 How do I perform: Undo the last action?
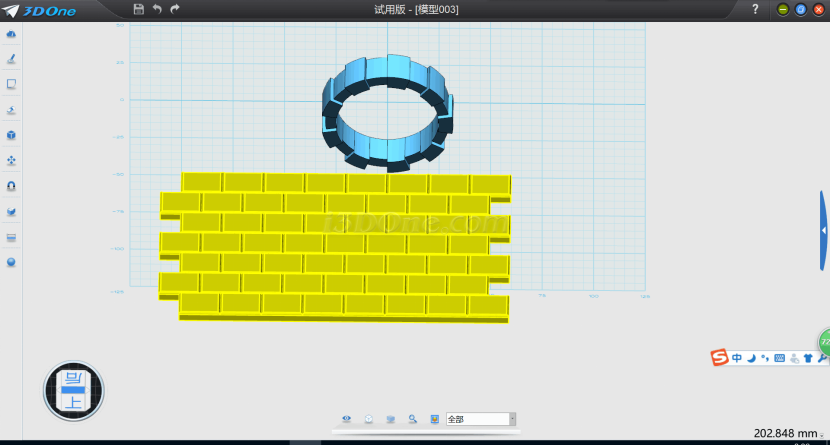coord(157,9)
